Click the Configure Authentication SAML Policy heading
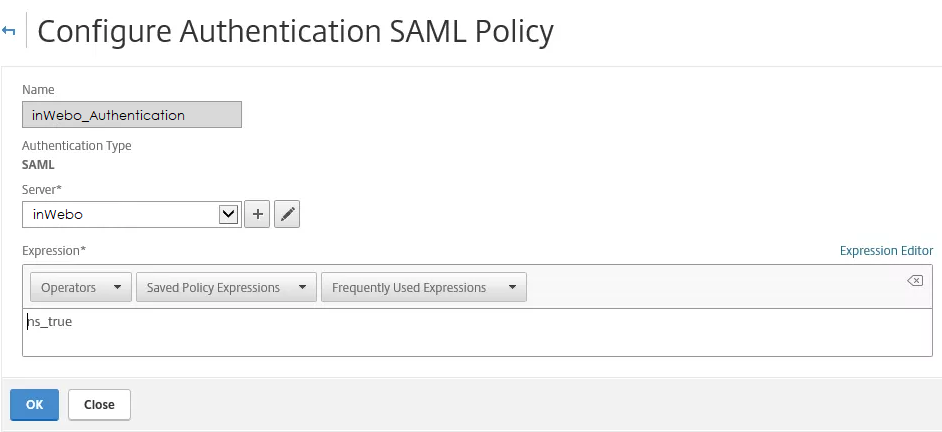Viewport: 942px width, 432px height. coord(295,32)
